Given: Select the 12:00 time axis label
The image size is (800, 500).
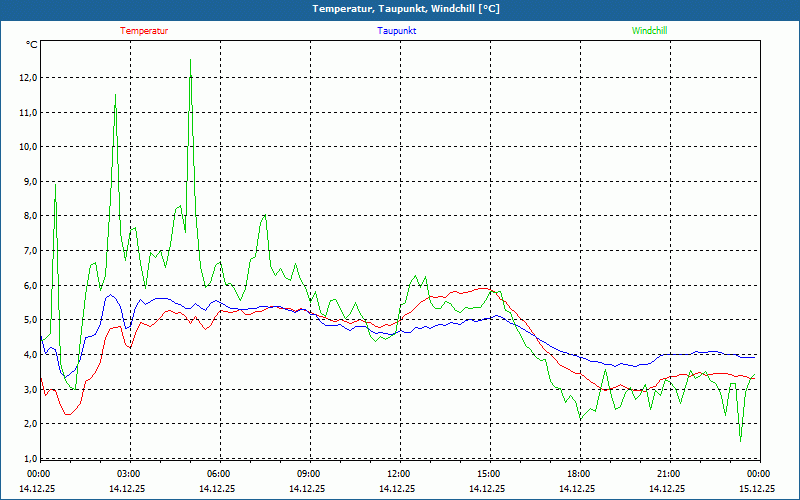Looking at the screenshot, I should click(x=398, y=474).
